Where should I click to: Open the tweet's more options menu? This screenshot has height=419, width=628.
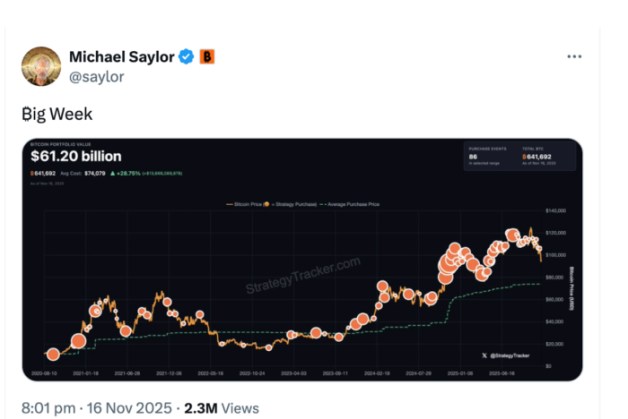coord(574,56)
